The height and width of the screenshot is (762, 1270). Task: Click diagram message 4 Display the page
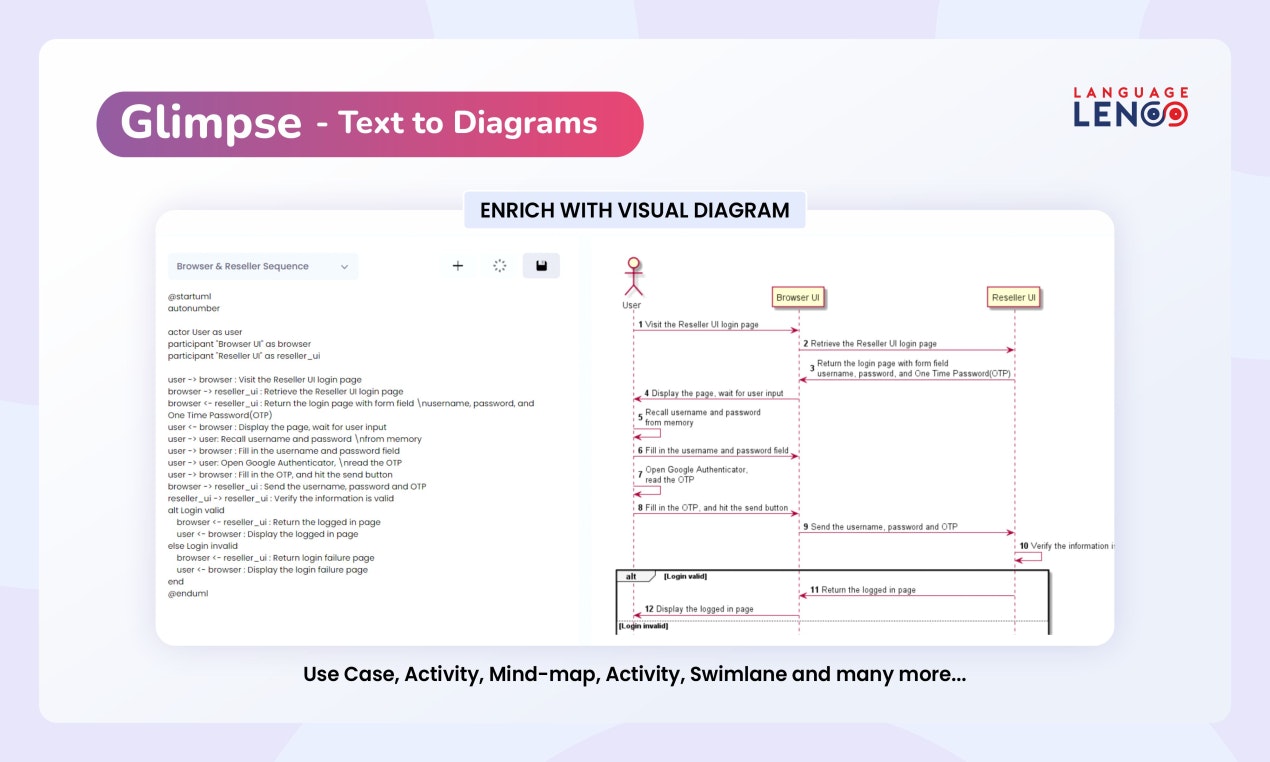pos(714,393)
